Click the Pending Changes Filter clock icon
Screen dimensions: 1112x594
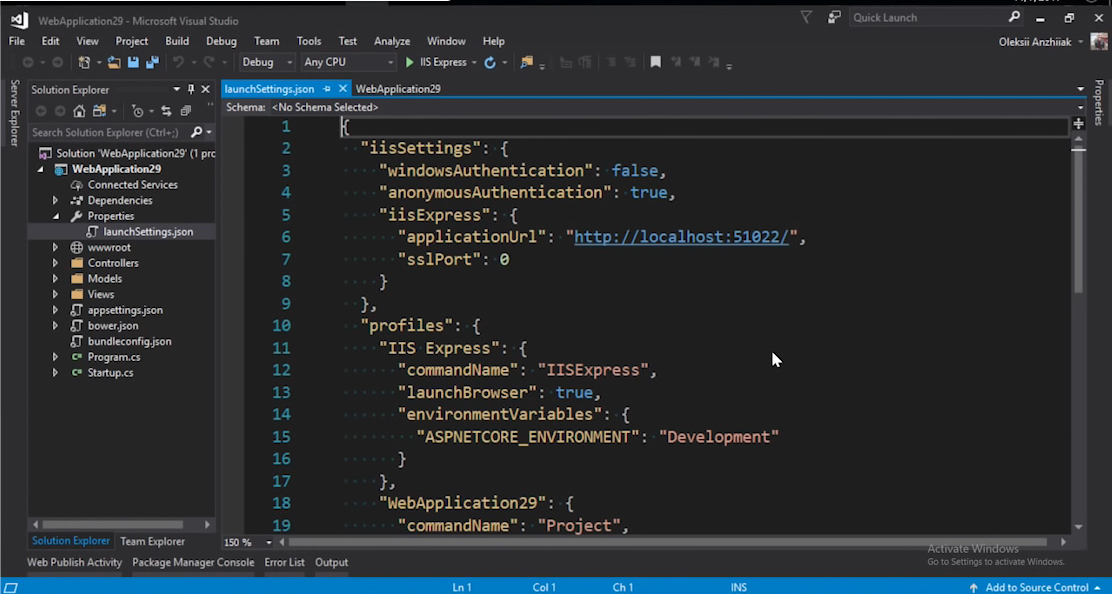coord(138,111)
